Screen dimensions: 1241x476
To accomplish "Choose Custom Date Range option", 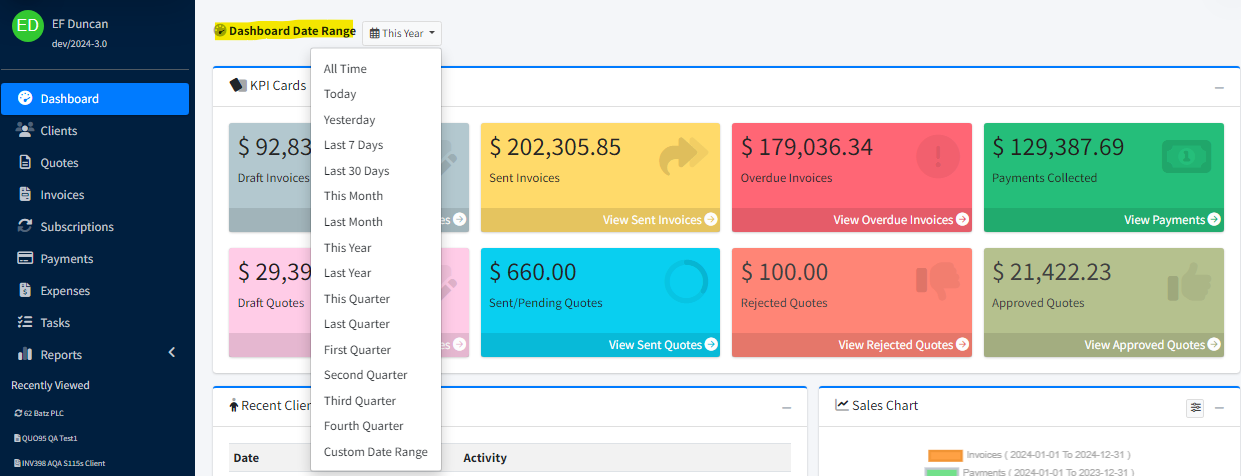I will point(375,452).
